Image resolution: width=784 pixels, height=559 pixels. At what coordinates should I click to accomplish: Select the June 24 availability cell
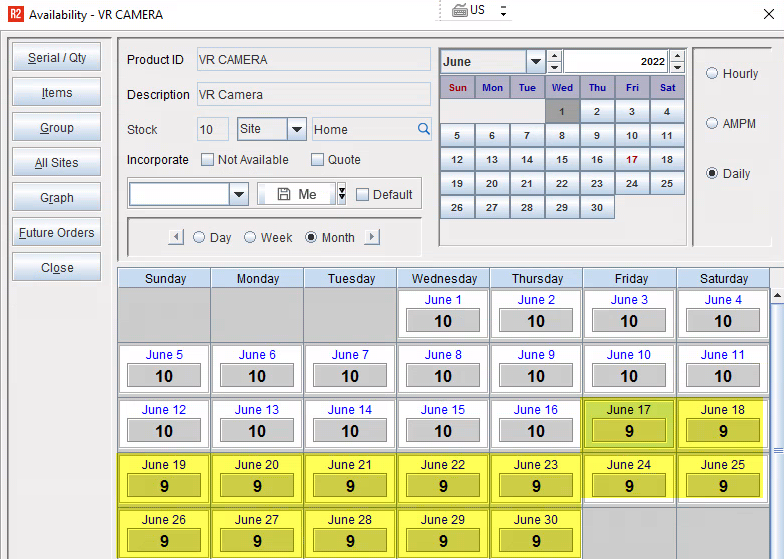pyautogui.click(x=629, y=476)
